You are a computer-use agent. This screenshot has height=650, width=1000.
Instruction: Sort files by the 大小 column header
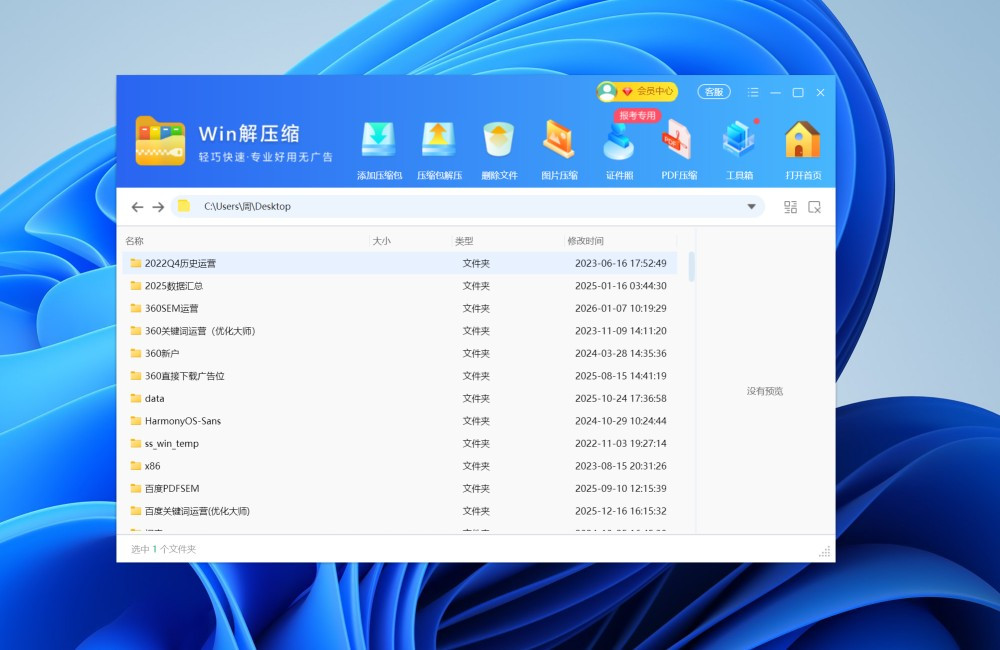(x=382, y=241)
